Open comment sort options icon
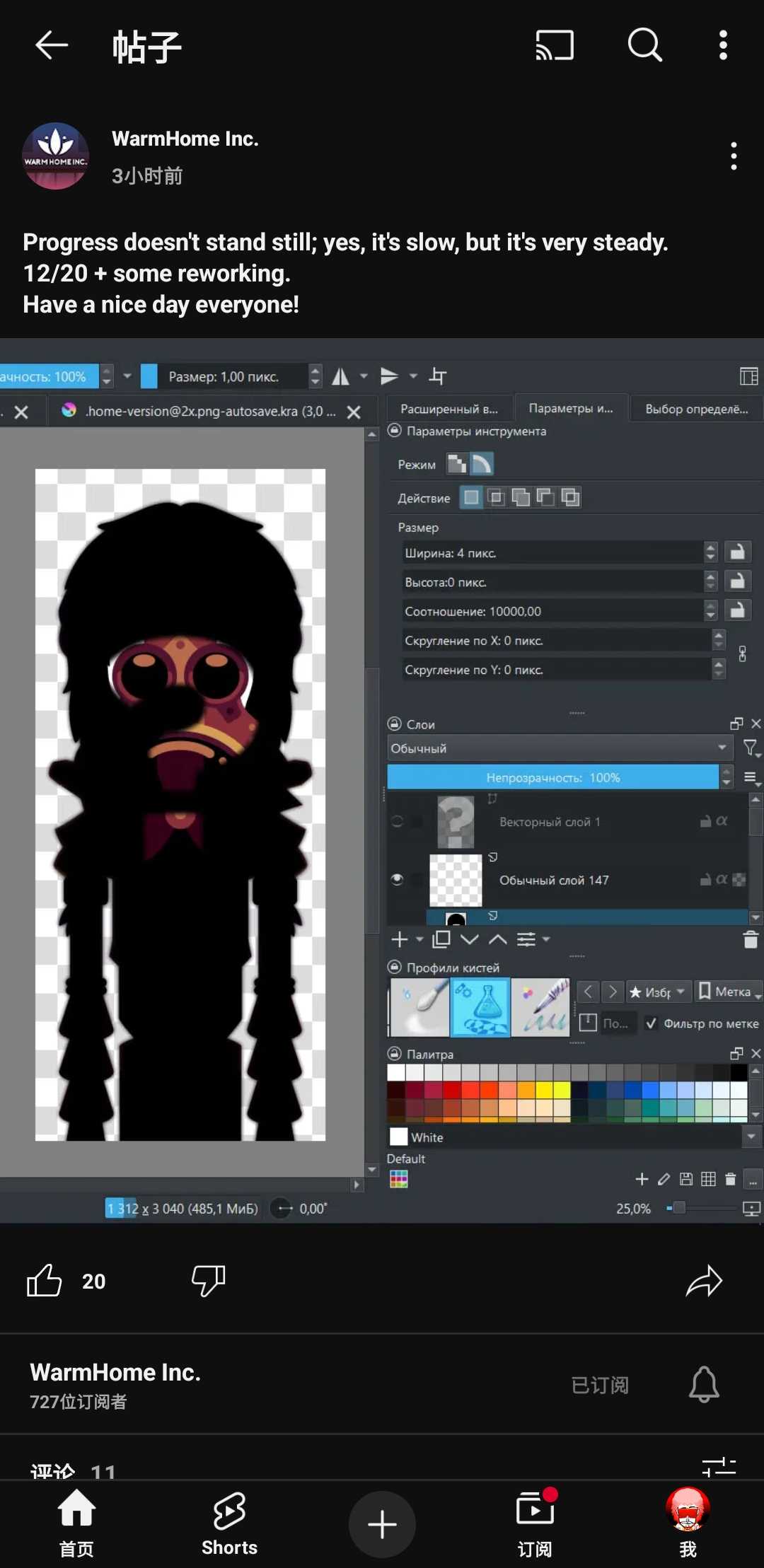Viewport: 764px width, 1568px height. coord(719,1468)
